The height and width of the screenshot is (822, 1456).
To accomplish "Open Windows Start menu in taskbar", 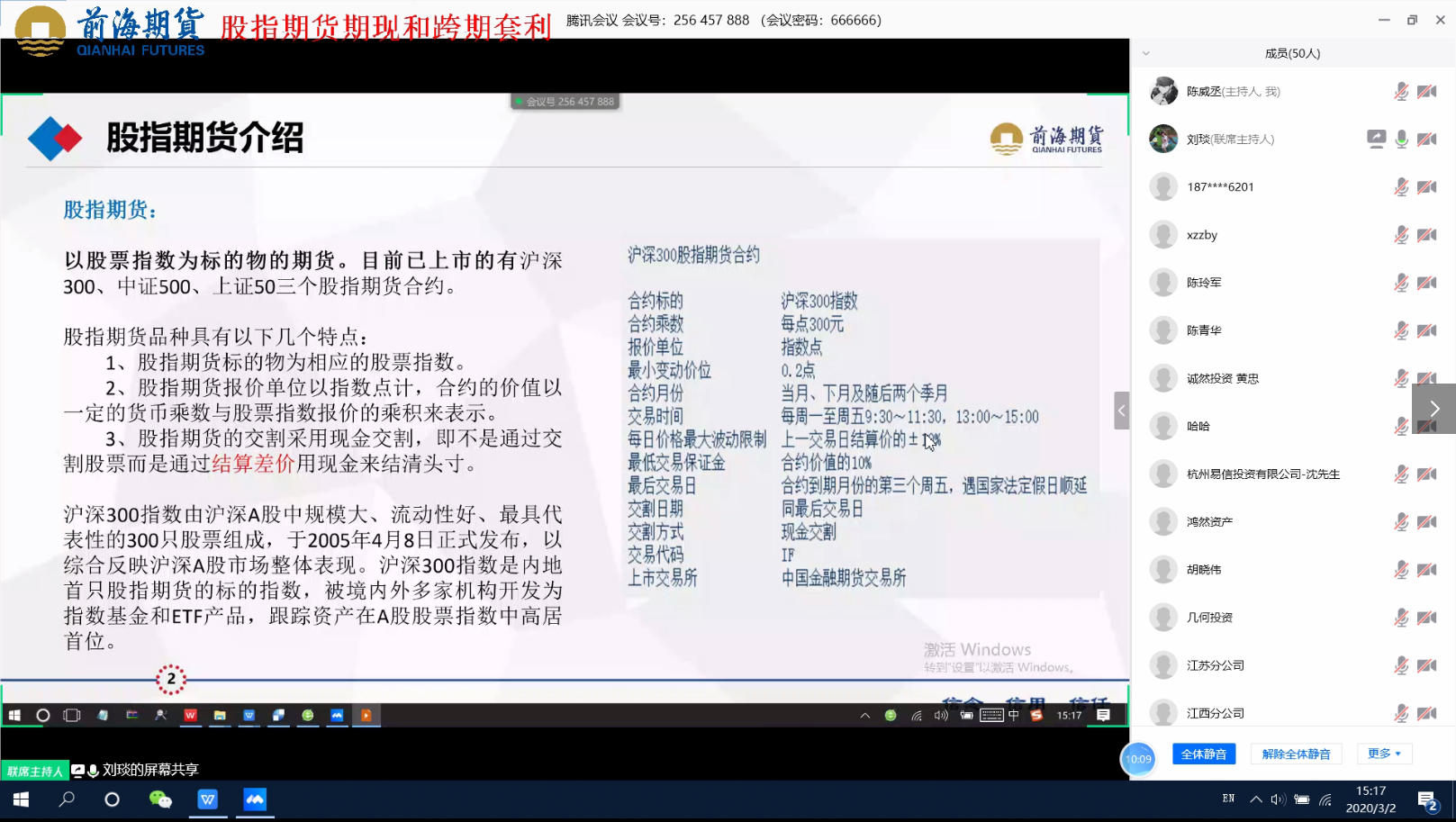I will coord(21,799).
